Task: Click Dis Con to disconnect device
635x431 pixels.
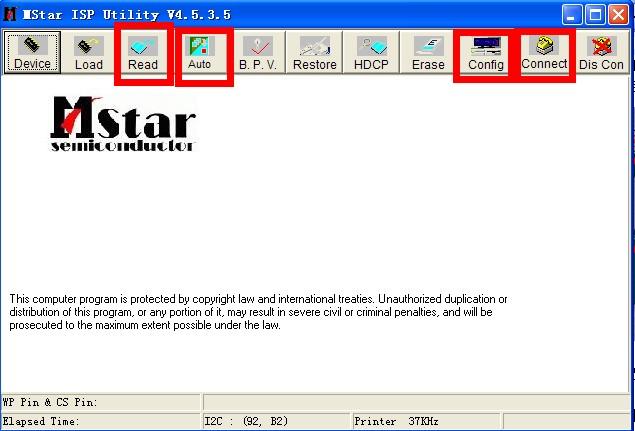Action: pyautogui.click(x=601, y=53)
